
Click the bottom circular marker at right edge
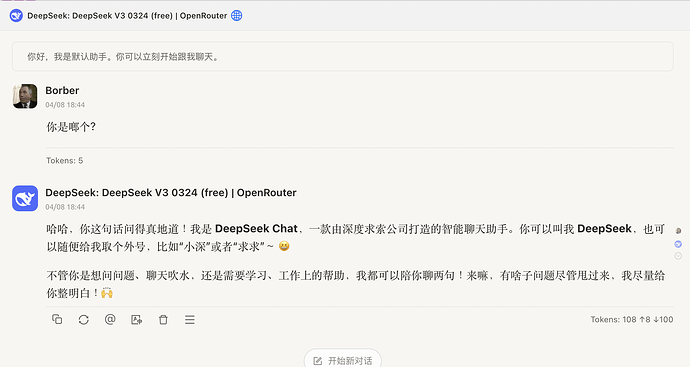tap(678, 256)
